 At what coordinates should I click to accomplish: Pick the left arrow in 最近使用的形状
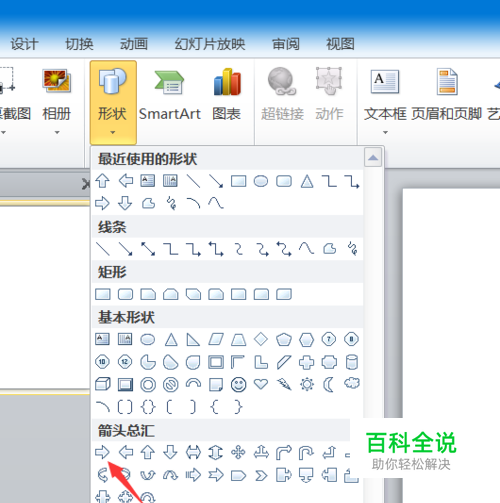125,181
